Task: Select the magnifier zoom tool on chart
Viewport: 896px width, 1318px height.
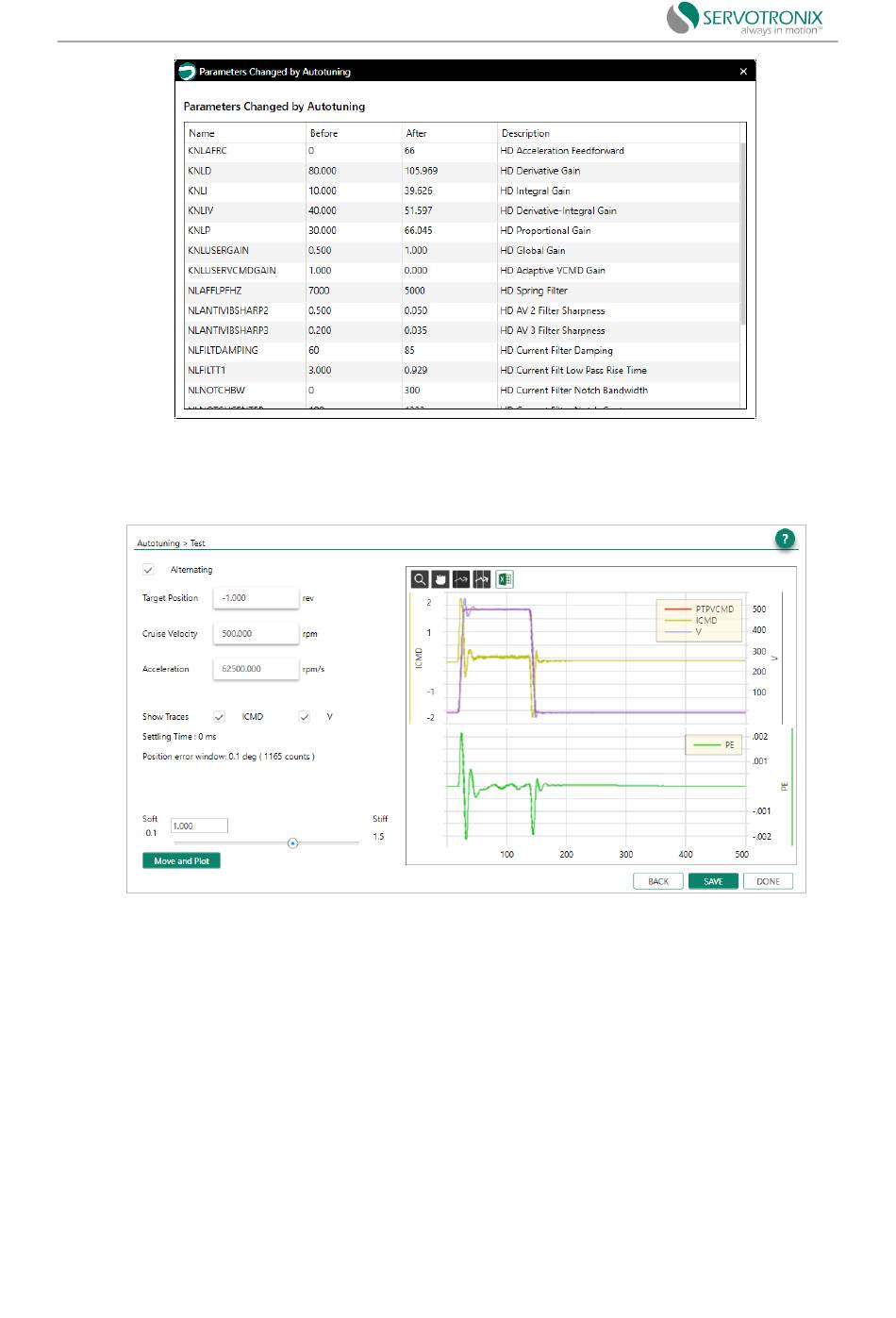Action: coord(420,579)
